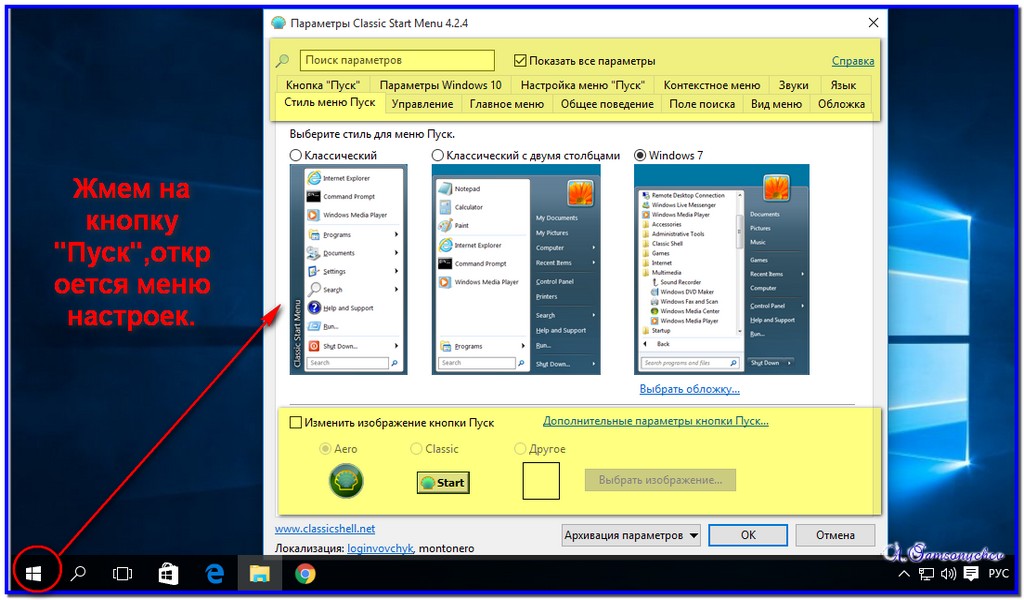Screen dimensions: 1024x600
Task: Open Дополнительные параметры кнопки Пуск link
Action: pyautogui.click(x=656, y=421)
